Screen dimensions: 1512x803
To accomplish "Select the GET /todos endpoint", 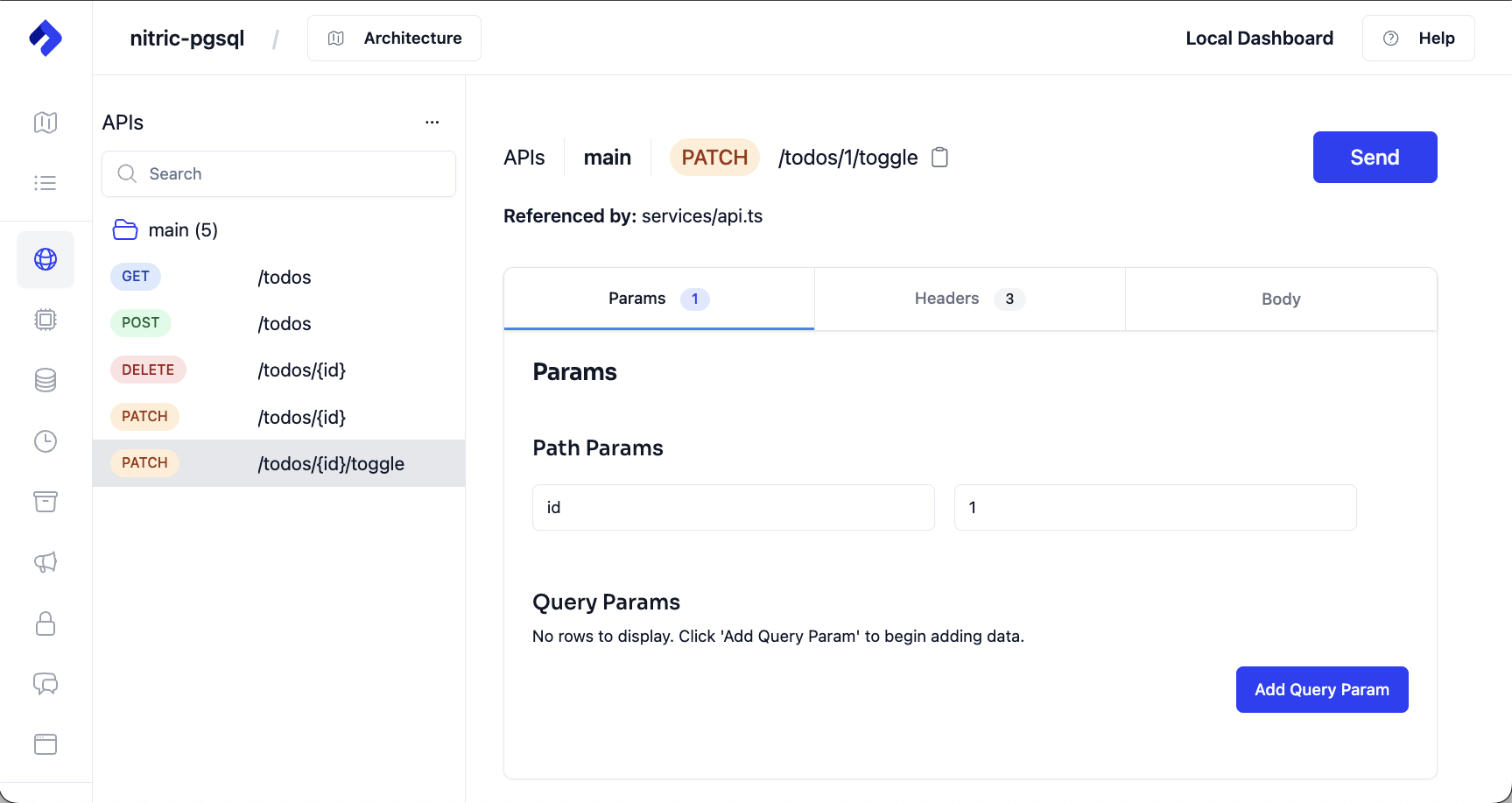I will [x=278, y=277].
